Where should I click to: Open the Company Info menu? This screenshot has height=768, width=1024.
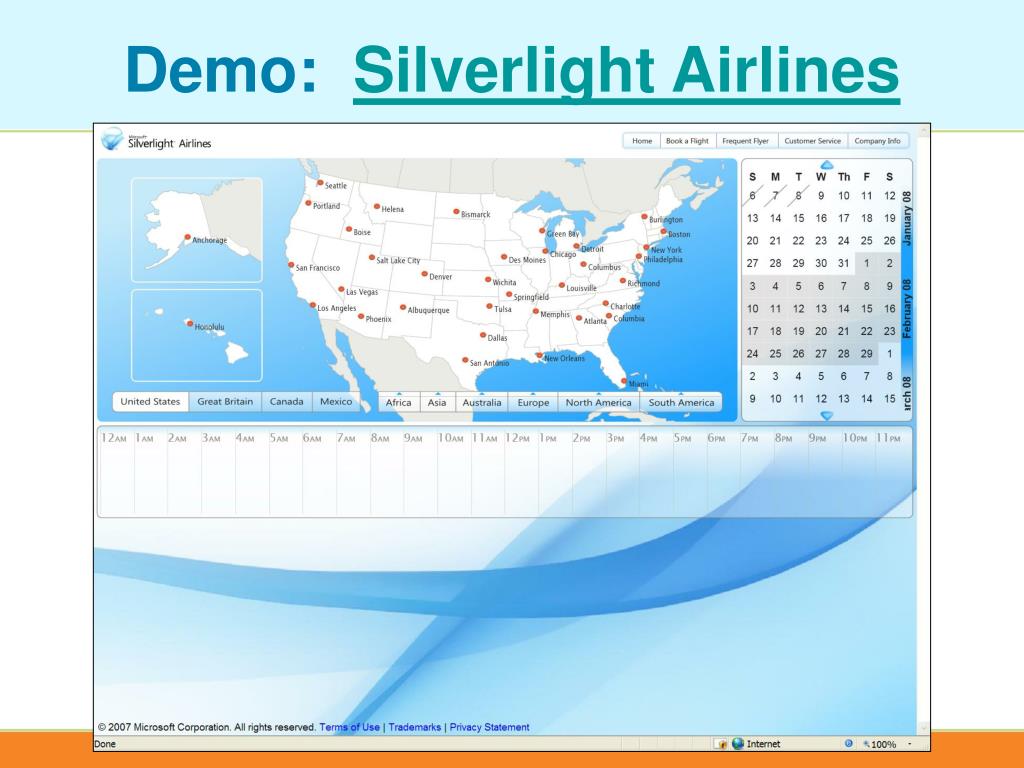tap(877, 141)
